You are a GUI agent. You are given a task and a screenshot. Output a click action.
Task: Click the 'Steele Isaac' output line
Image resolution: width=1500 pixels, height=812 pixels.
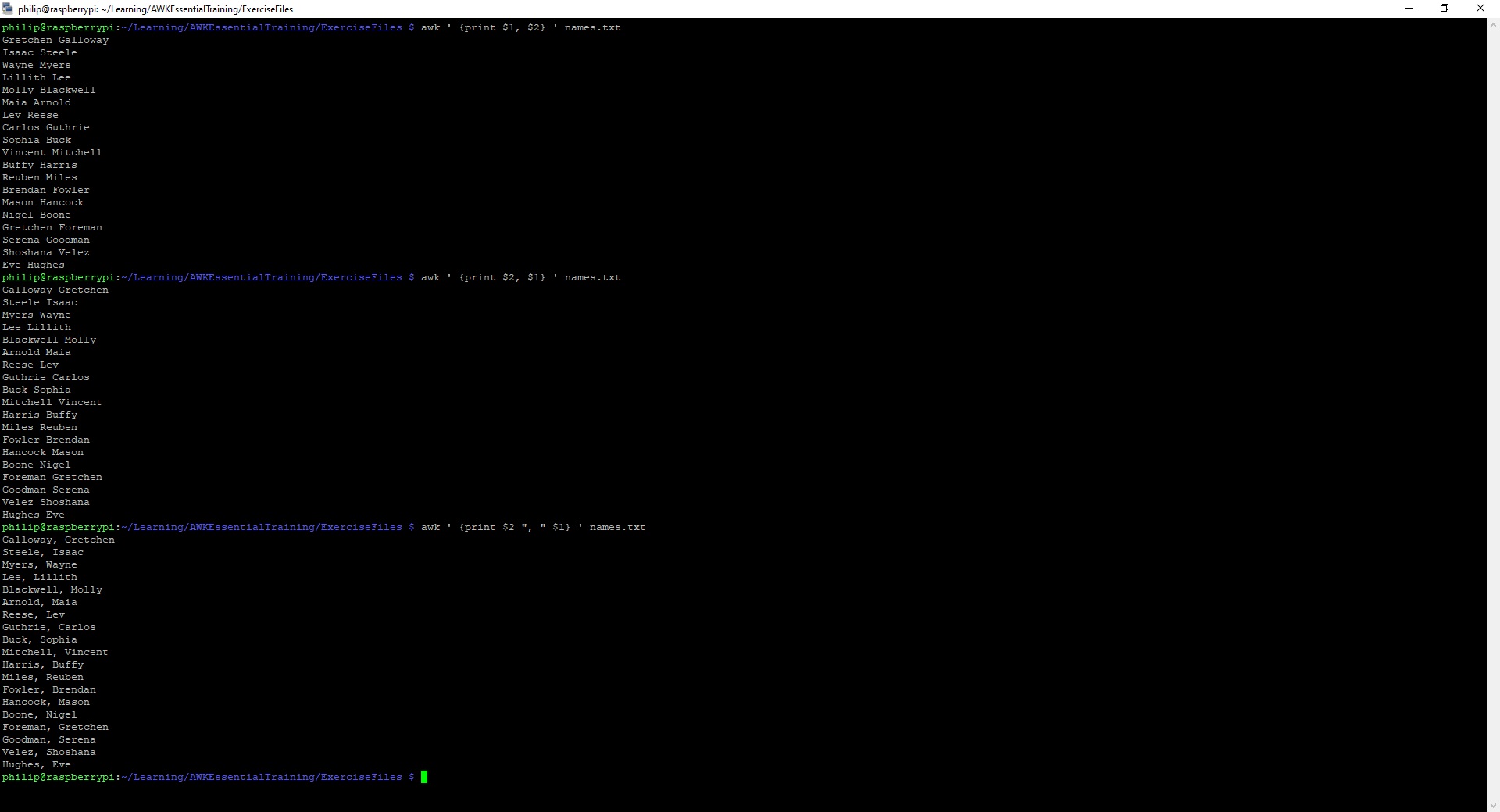coord(40,302)
